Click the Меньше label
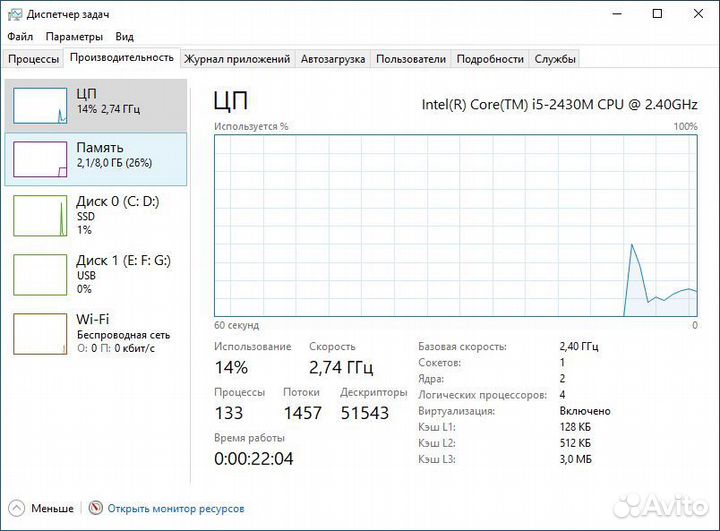Image resolution: width=720 pixels, height=531 pixels. 52,508
